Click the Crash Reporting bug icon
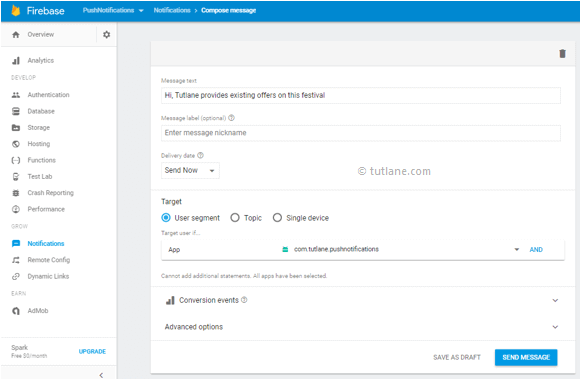Screen dimensions: 580x379 point(16,193)
